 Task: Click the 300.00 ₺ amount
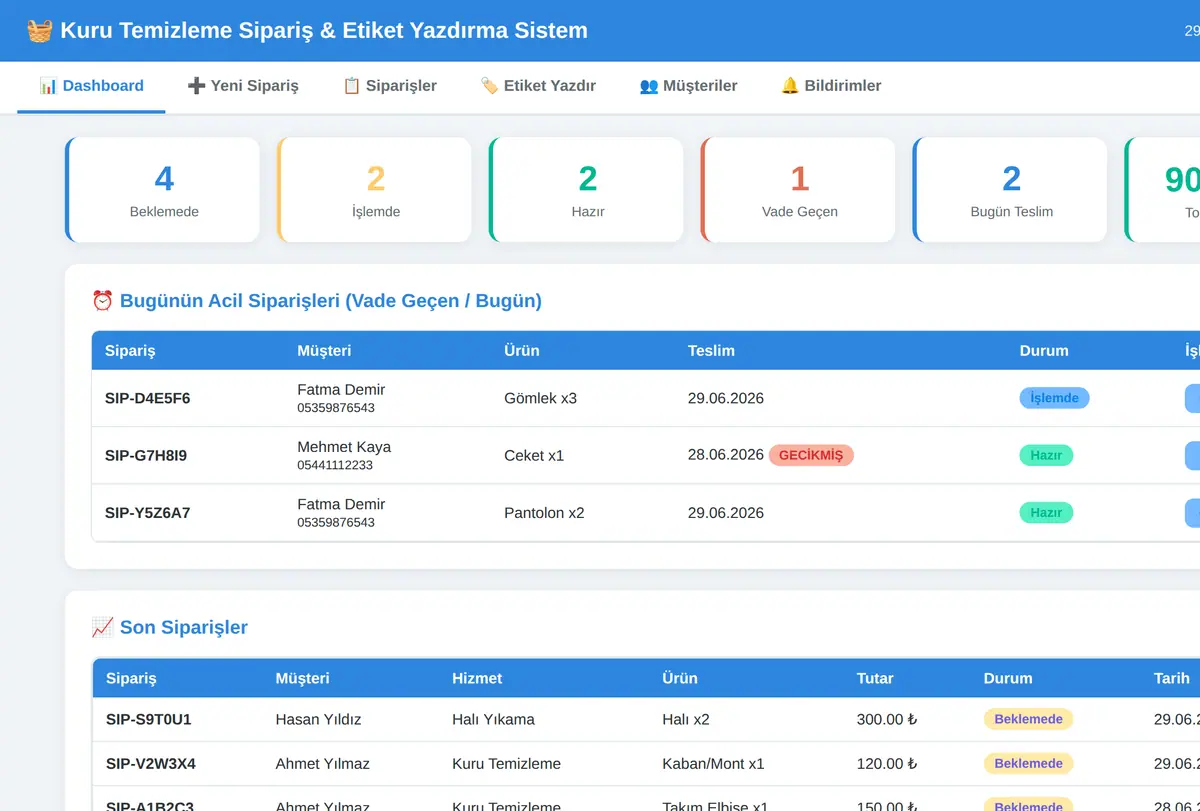pos(887,719)
